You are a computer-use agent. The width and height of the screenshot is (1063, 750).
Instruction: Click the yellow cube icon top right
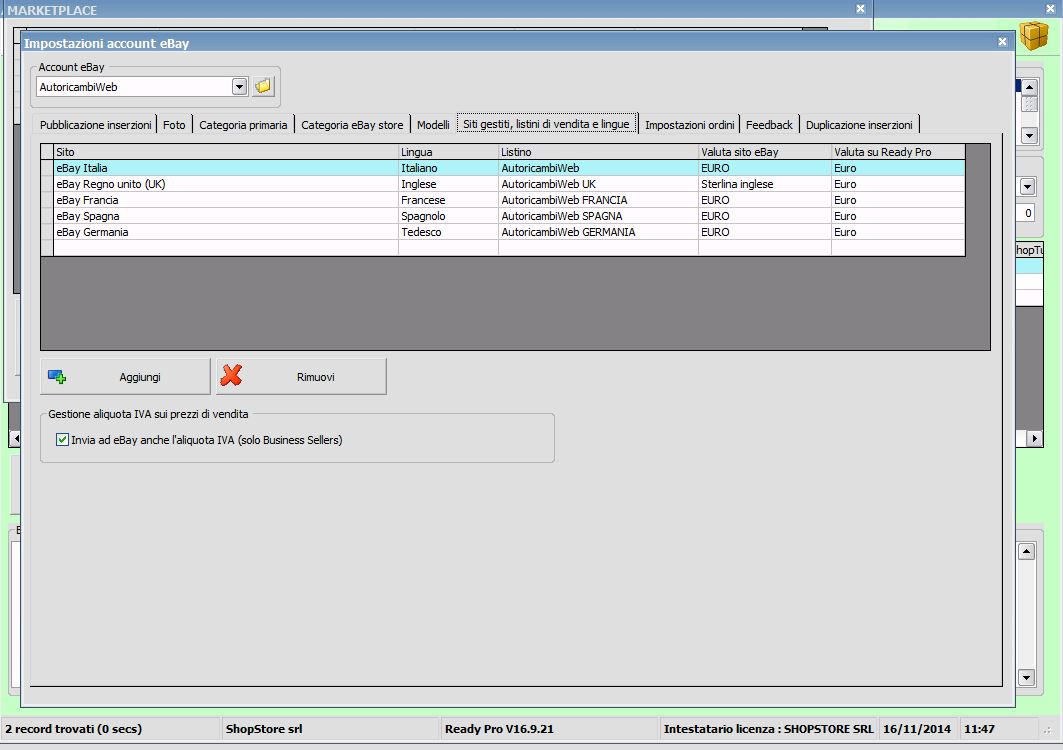(x=1034, y=36)
